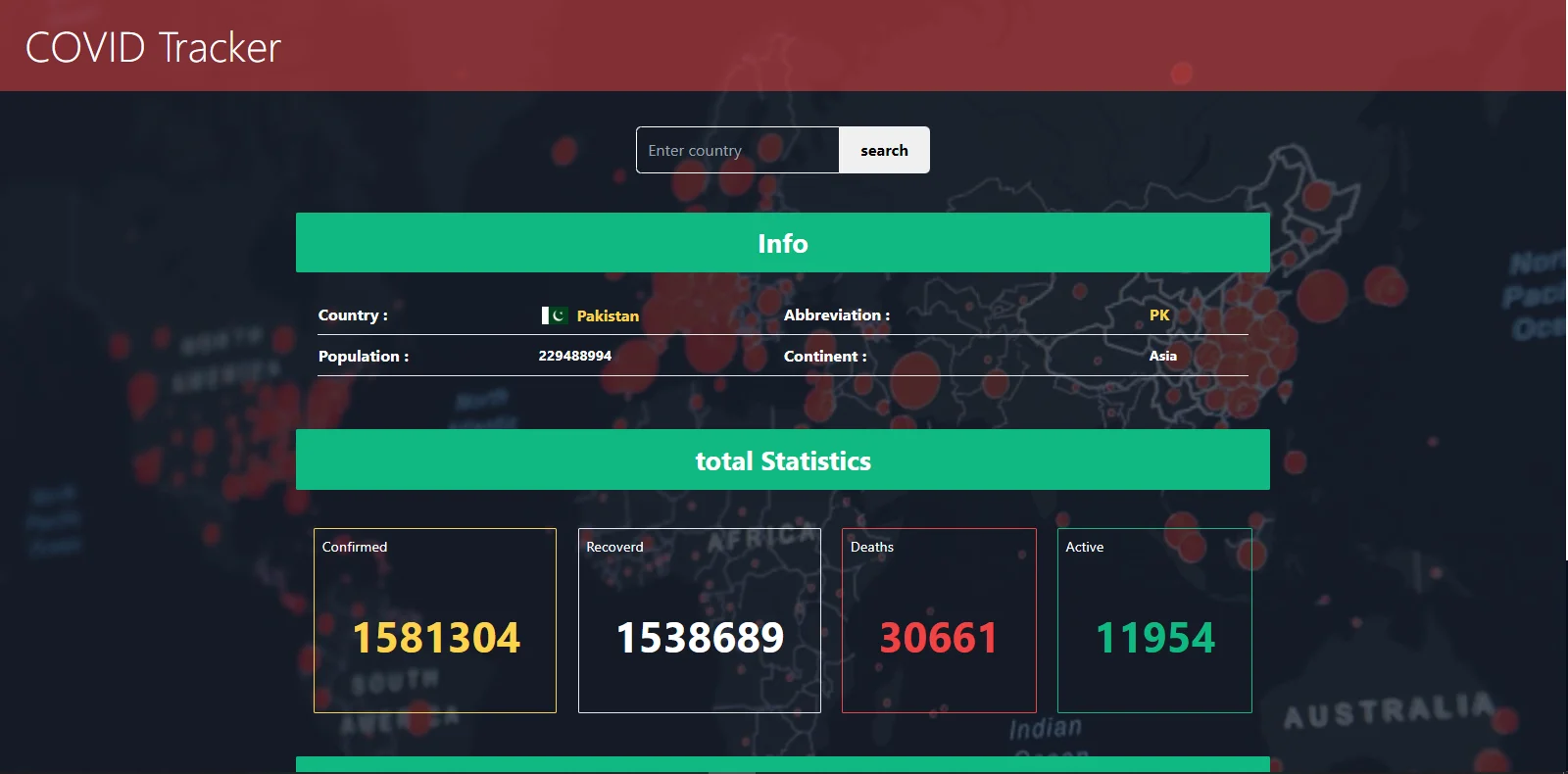
Task: Click the Pakistan country name
Action: pos(608,315)
